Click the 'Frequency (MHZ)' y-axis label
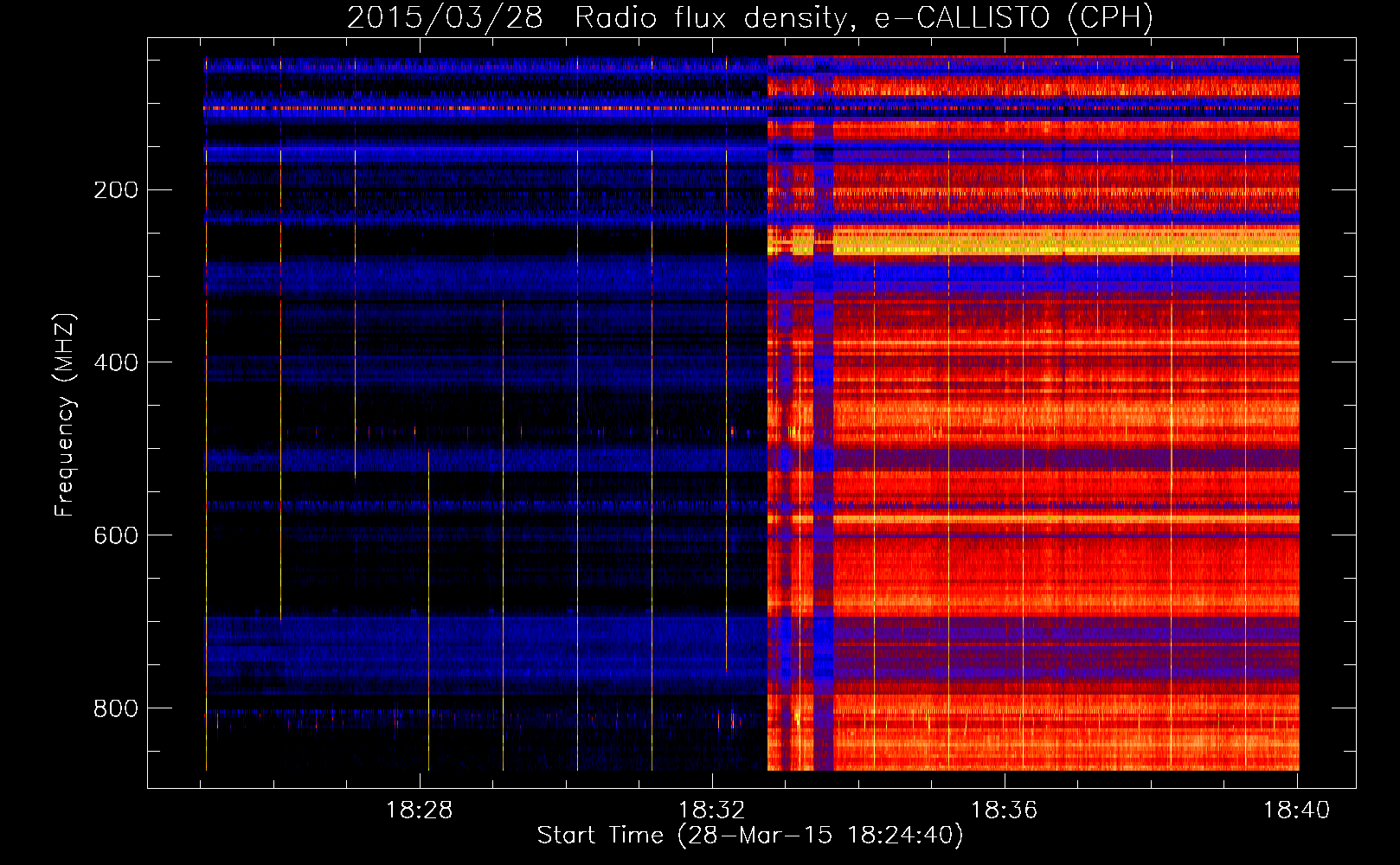 coord(65,414)
